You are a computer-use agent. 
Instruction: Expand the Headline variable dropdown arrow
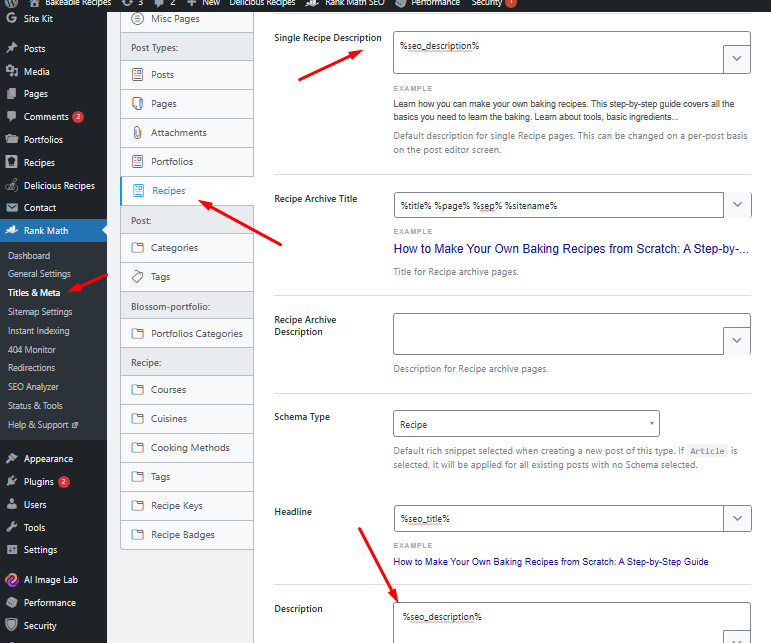tap(737, 519)
